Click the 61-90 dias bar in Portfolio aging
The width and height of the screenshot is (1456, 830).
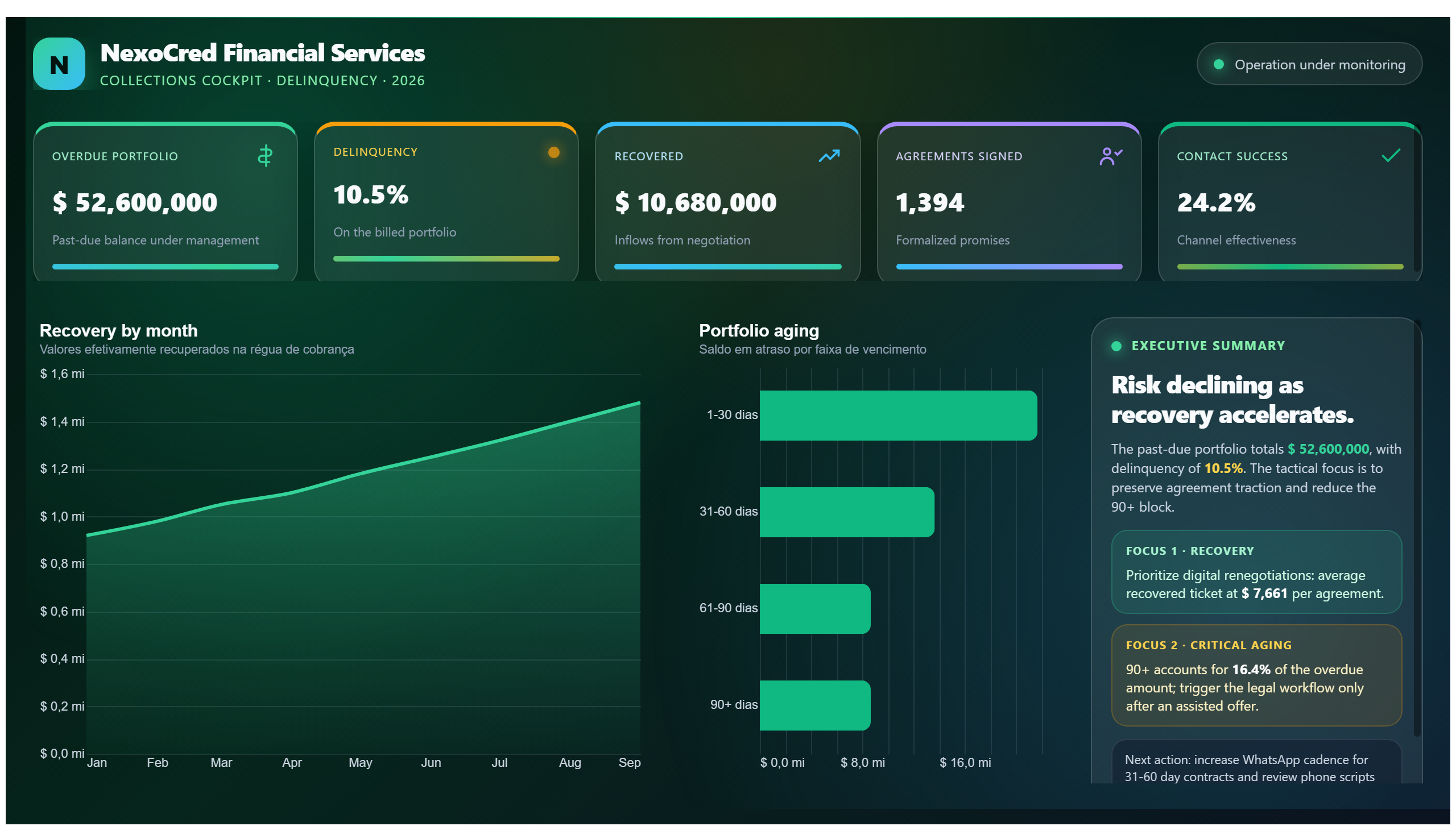[815, 608]
